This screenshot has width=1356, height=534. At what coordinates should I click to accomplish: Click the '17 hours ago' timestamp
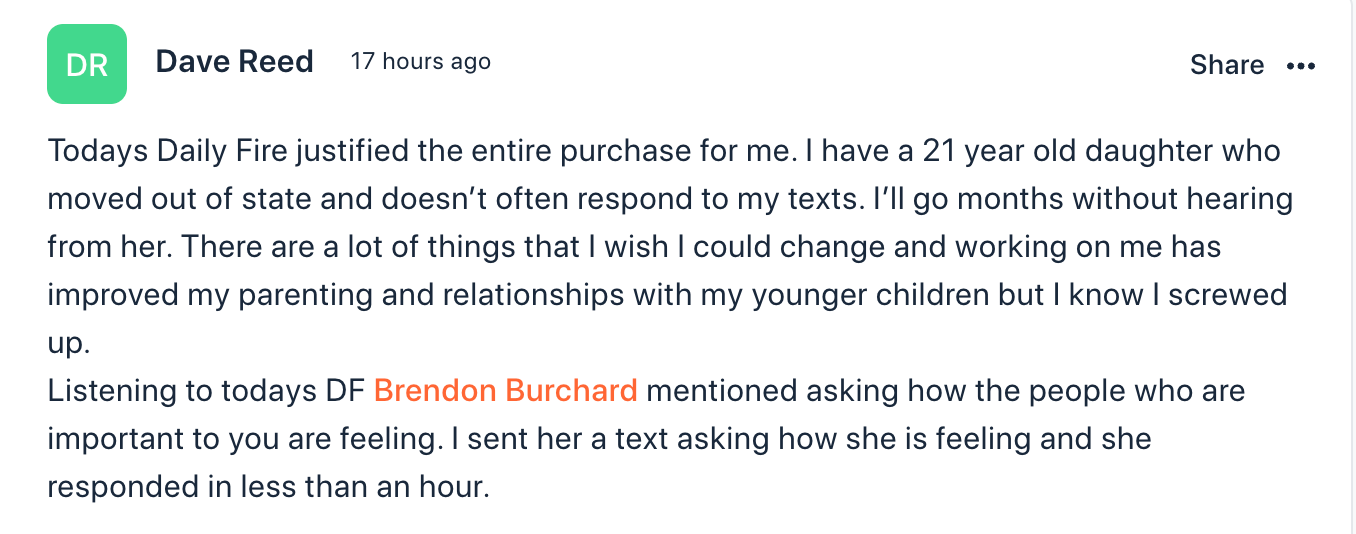(421, 62)
